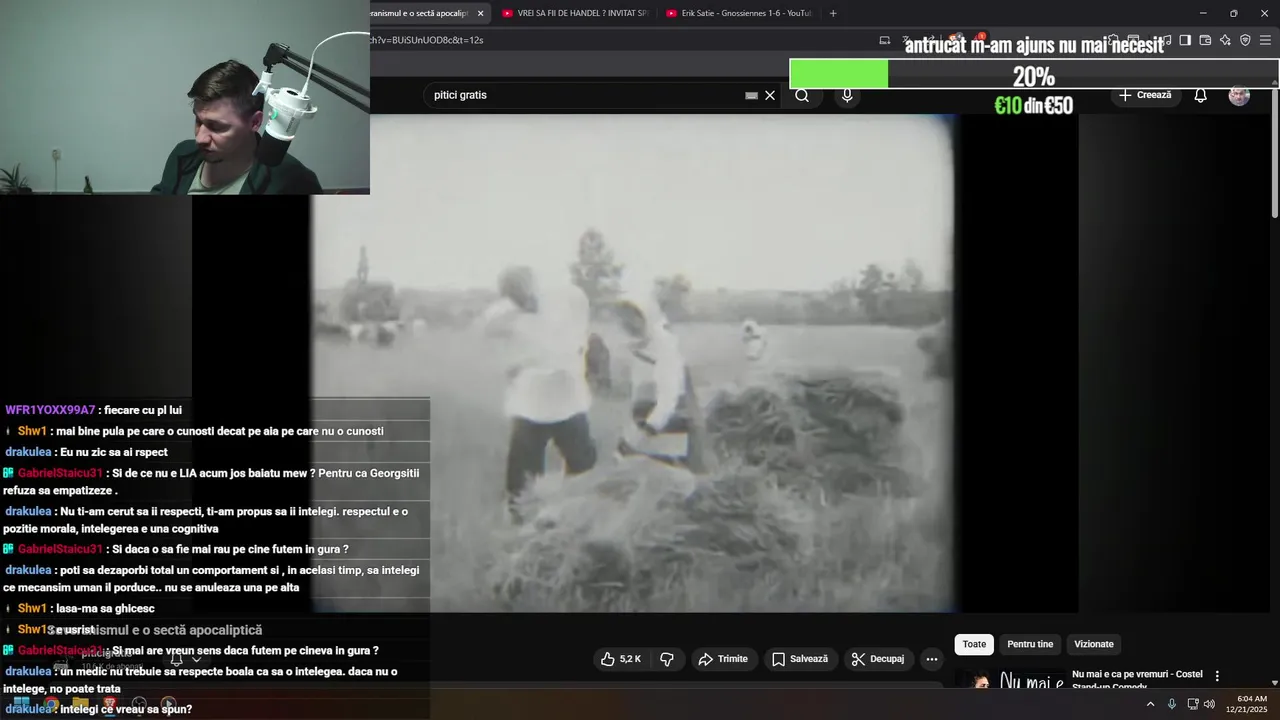Open the browser wallet icon
The height and width of the screenshot is (720, 1280).
[1205, 40]
